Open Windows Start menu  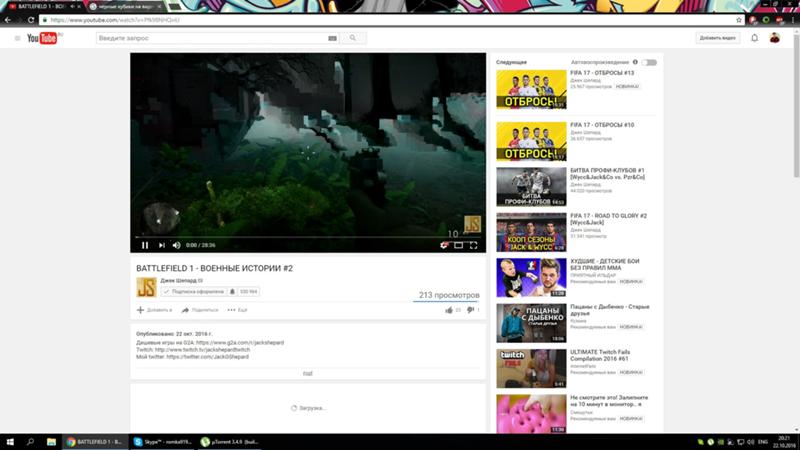coord(10,442)
